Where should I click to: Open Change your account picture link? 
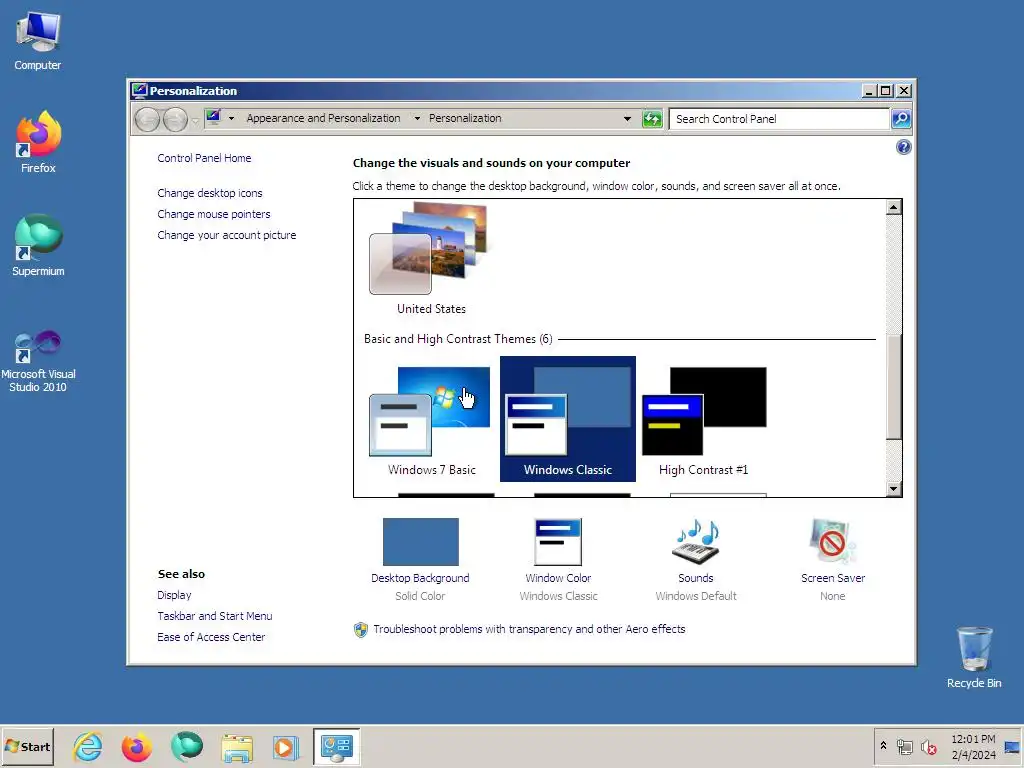(227, 235)
